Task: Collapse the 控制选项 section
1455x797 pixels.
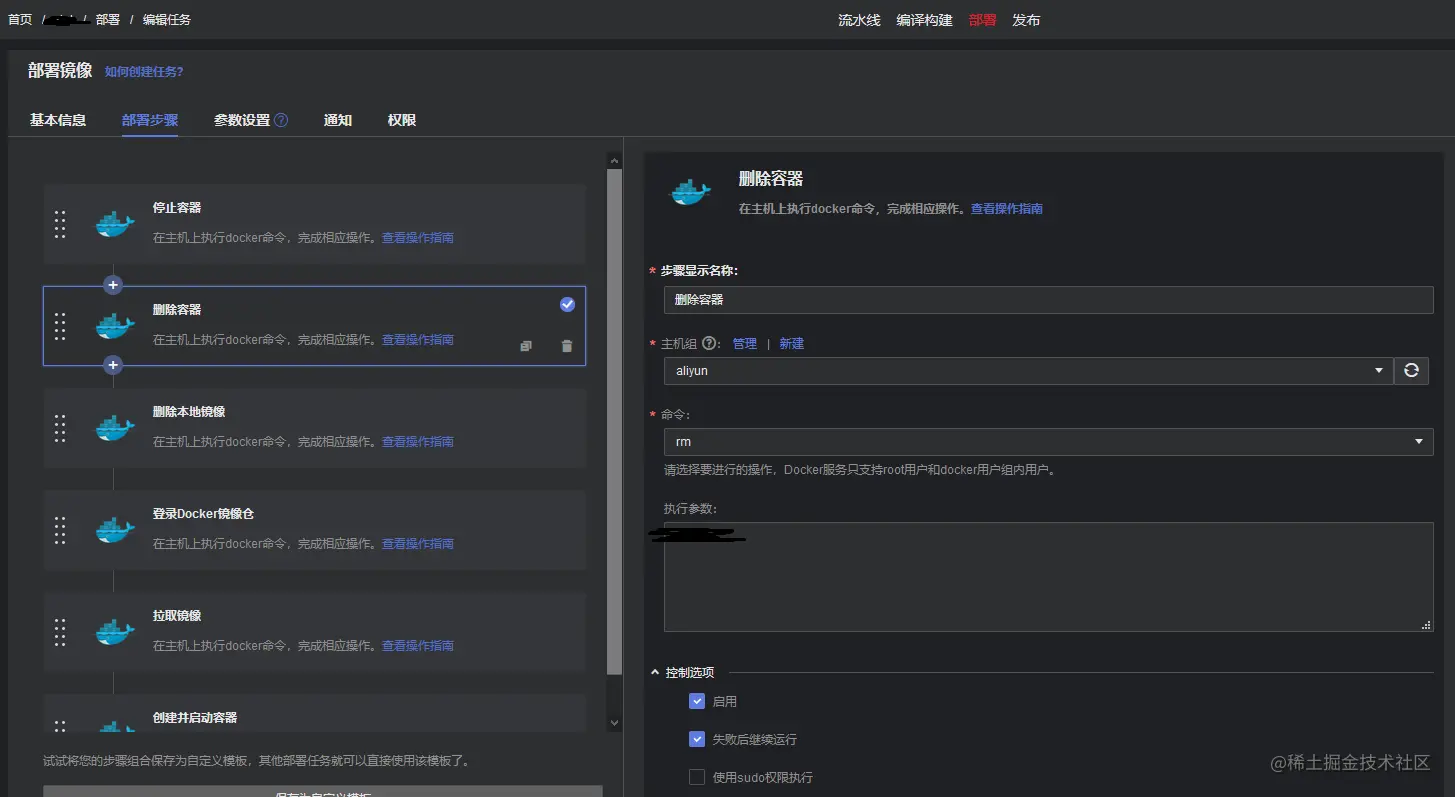Action: click(x=656, y=673)
